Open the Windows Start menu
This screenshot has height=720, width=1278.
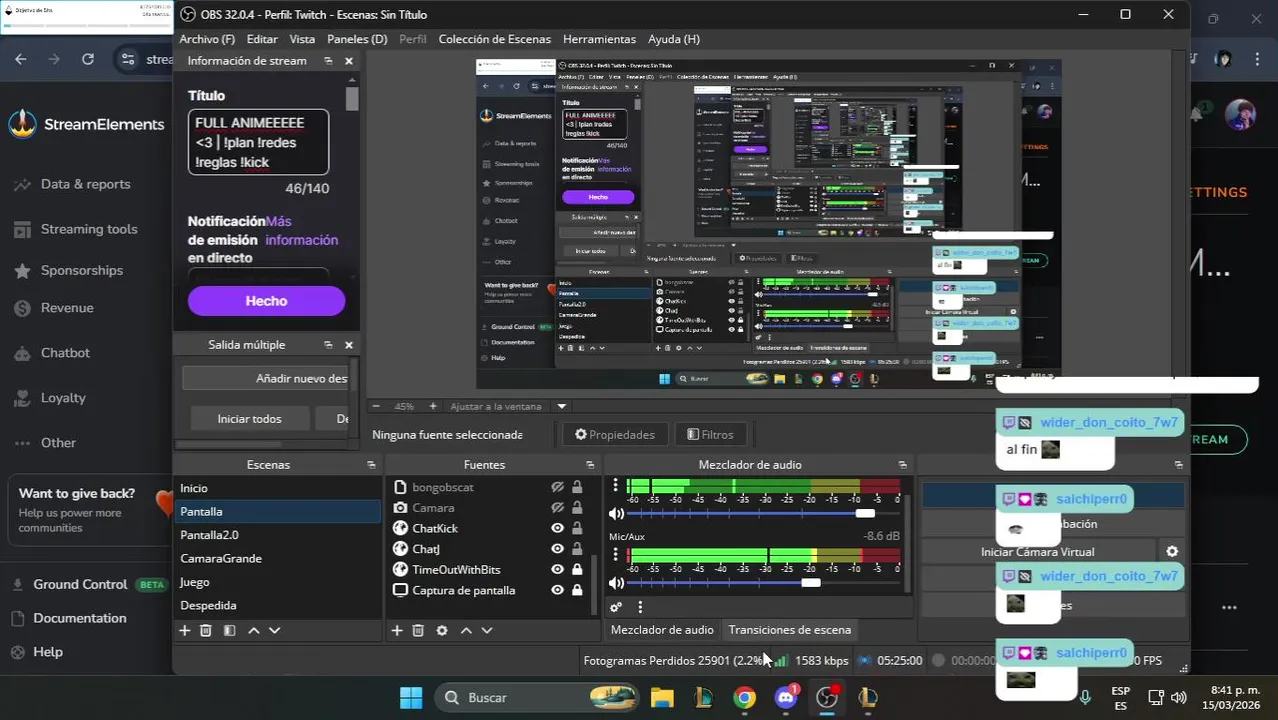click(410, 698)
